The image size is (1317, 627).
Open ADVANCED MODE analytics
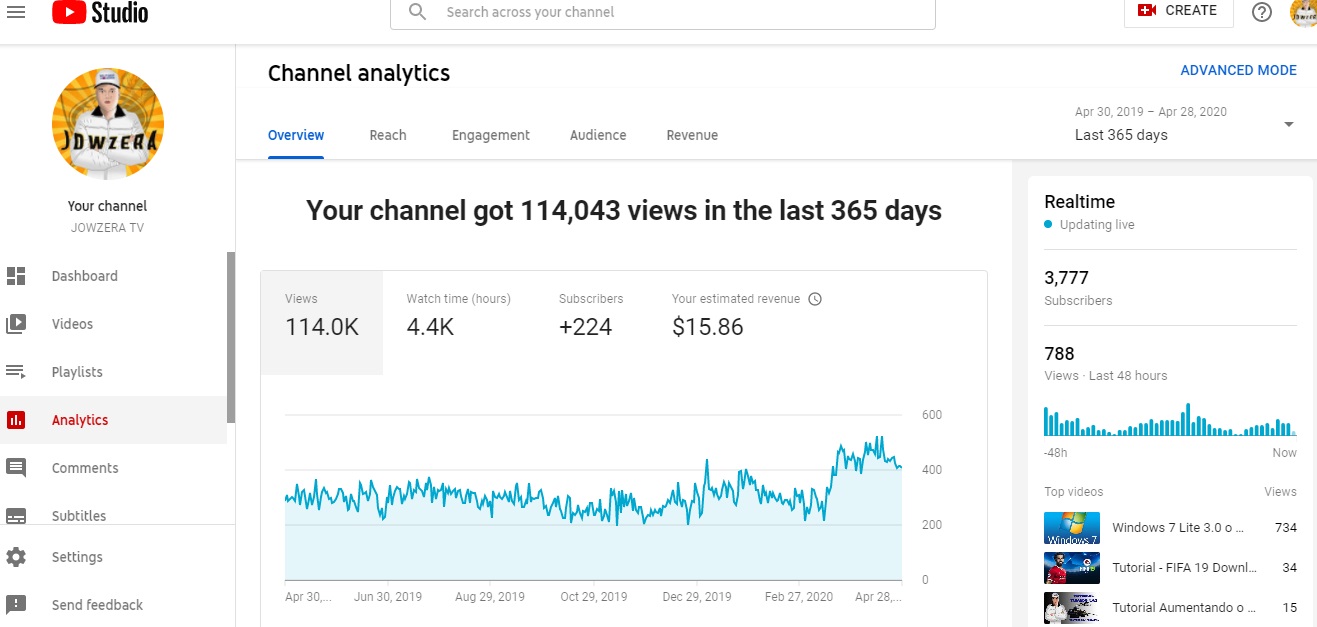pyautogui.click(x=1238, y=70)
